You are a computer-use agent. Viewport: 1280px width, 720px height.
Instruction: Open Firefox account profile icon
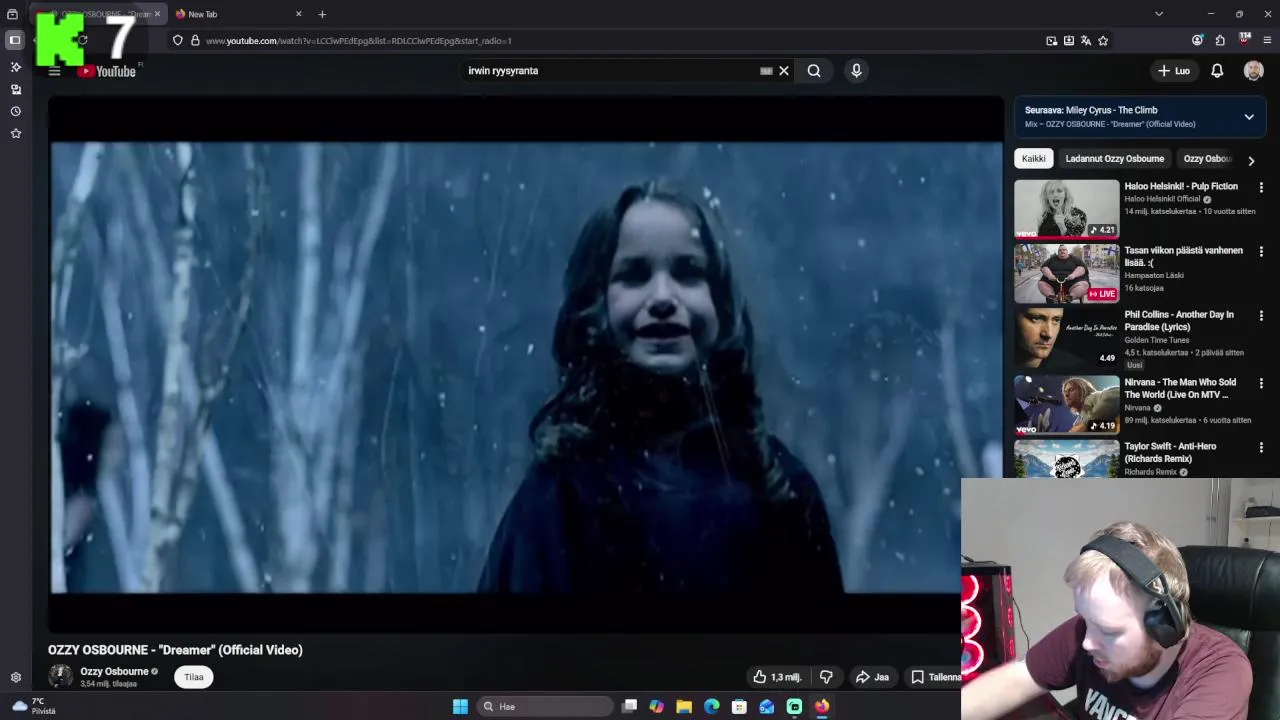[x=1197, y=41]
